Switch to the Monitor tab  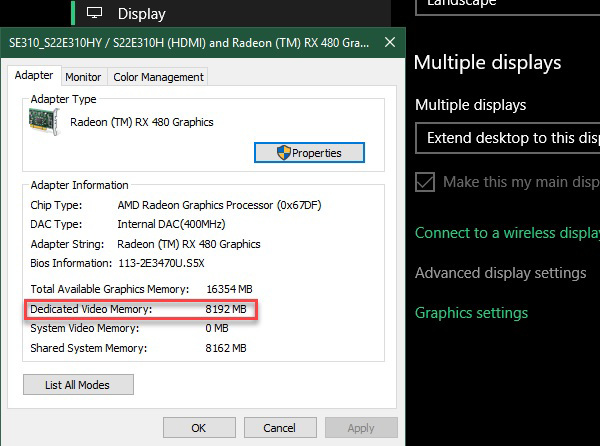coord(83,77)
